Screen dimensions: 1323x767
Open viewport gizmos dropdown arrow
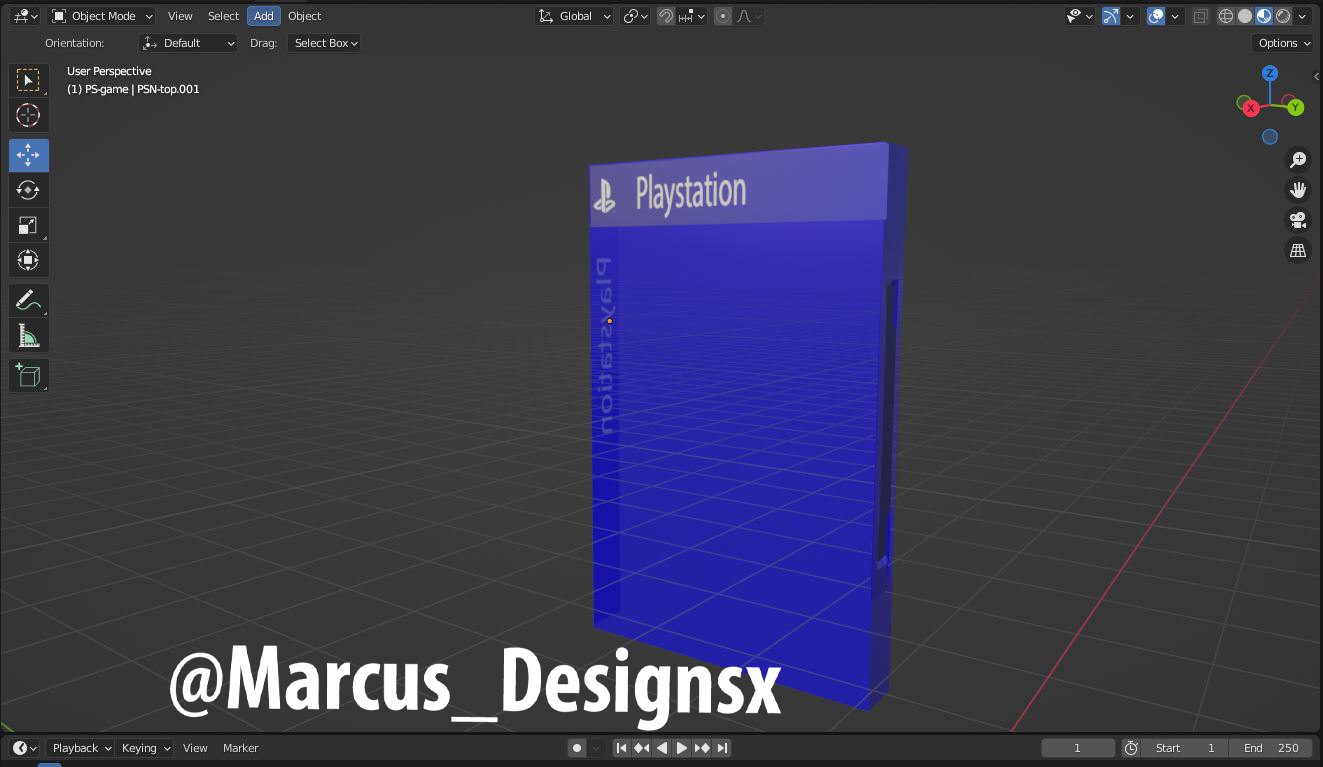1130,16
